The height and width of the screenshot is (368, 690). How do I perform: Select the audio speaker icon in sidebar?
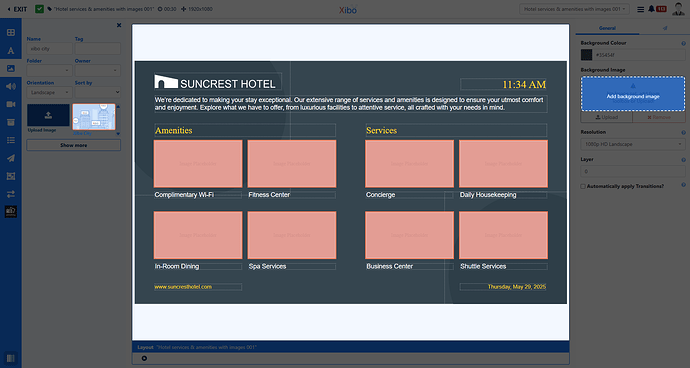coord(11,86)
